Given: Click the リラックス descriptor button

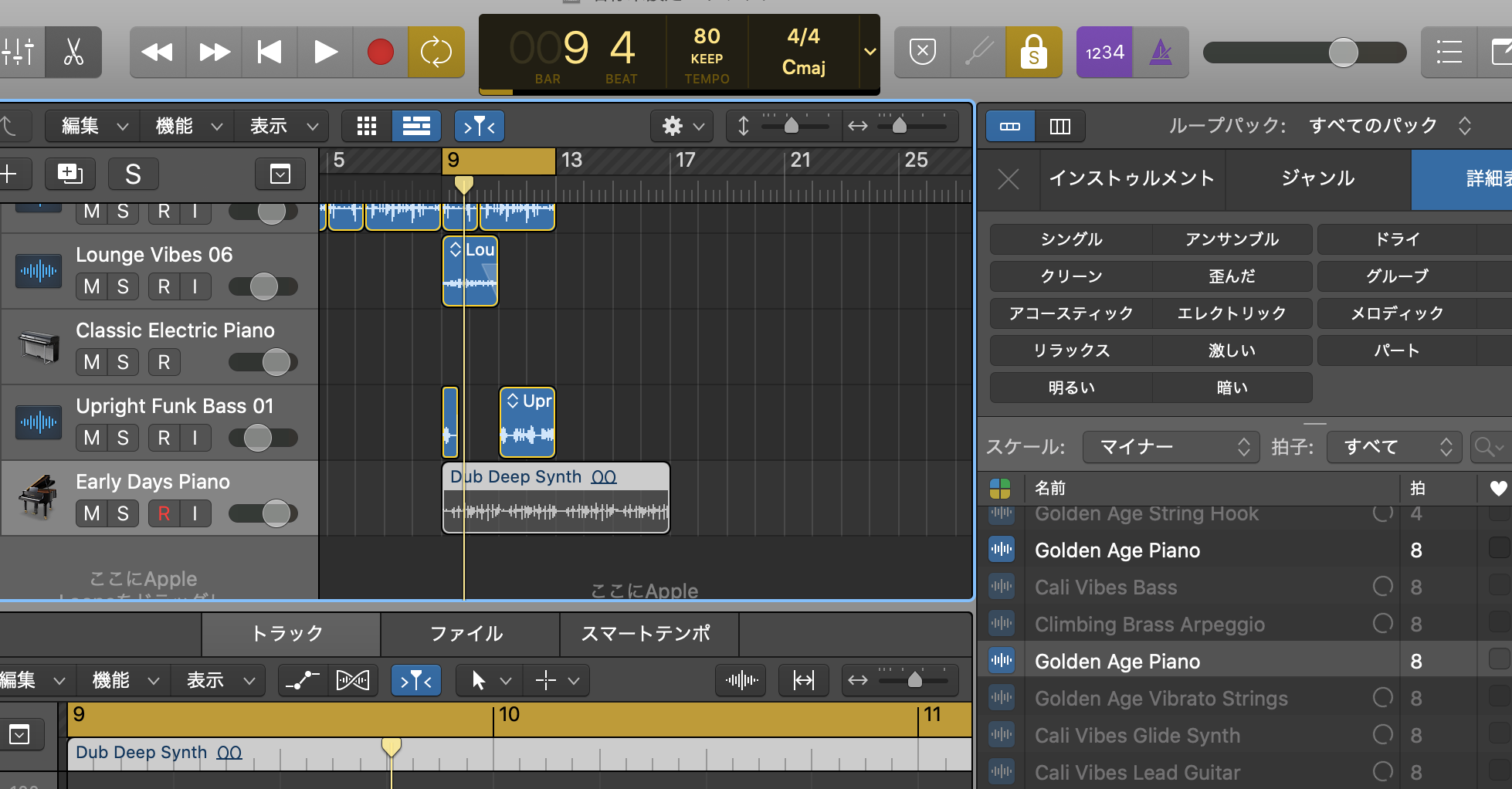Looking at the screenshot, I should point(1070,350).
